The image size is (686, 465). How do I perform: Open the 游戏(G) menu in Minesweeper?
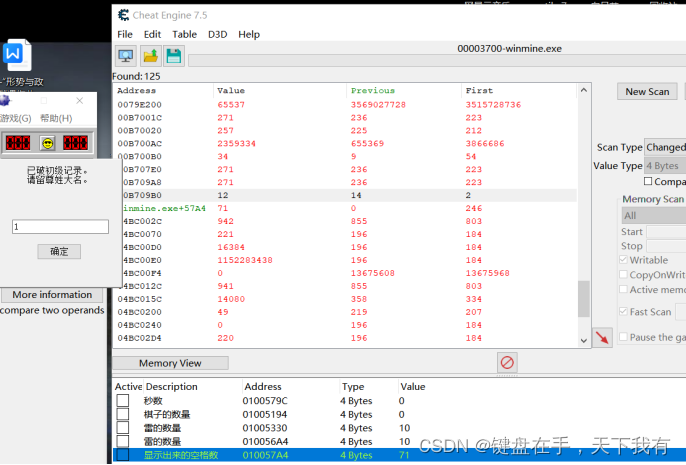pos(15,119)
